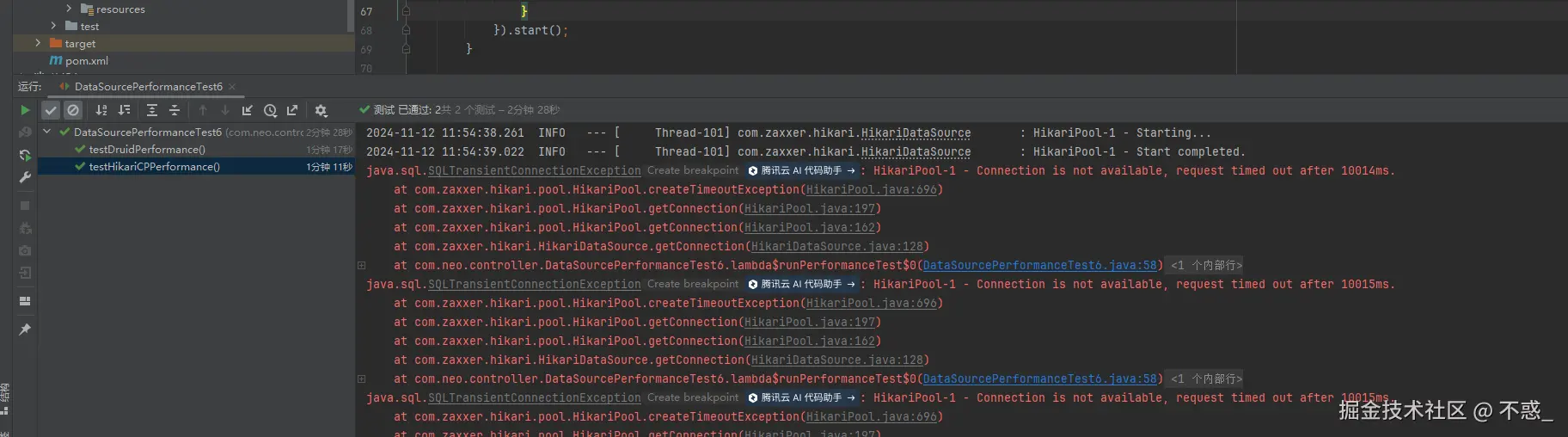
Task: Select testDruidPerformance() test result
Action: point(147,150)
